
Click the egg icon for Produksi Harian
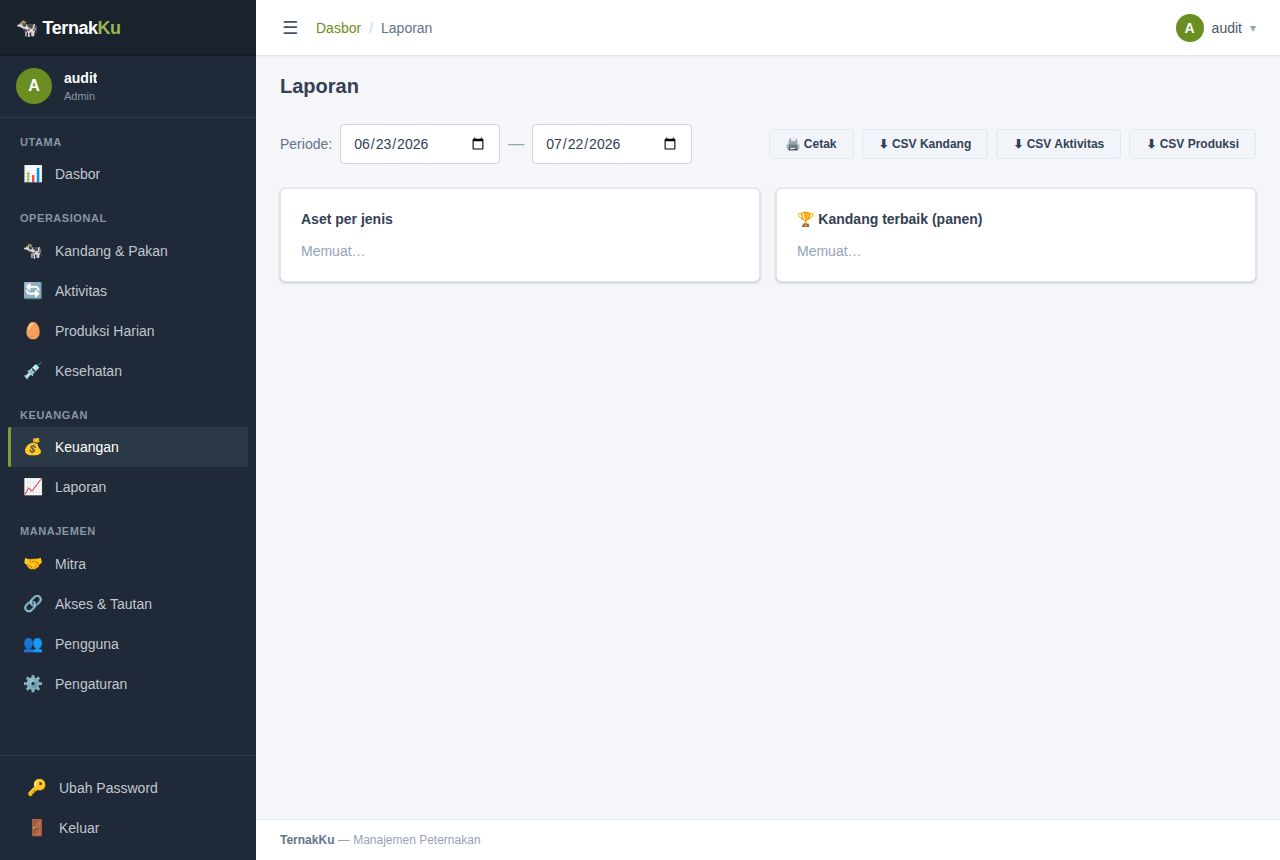point(33,331)
